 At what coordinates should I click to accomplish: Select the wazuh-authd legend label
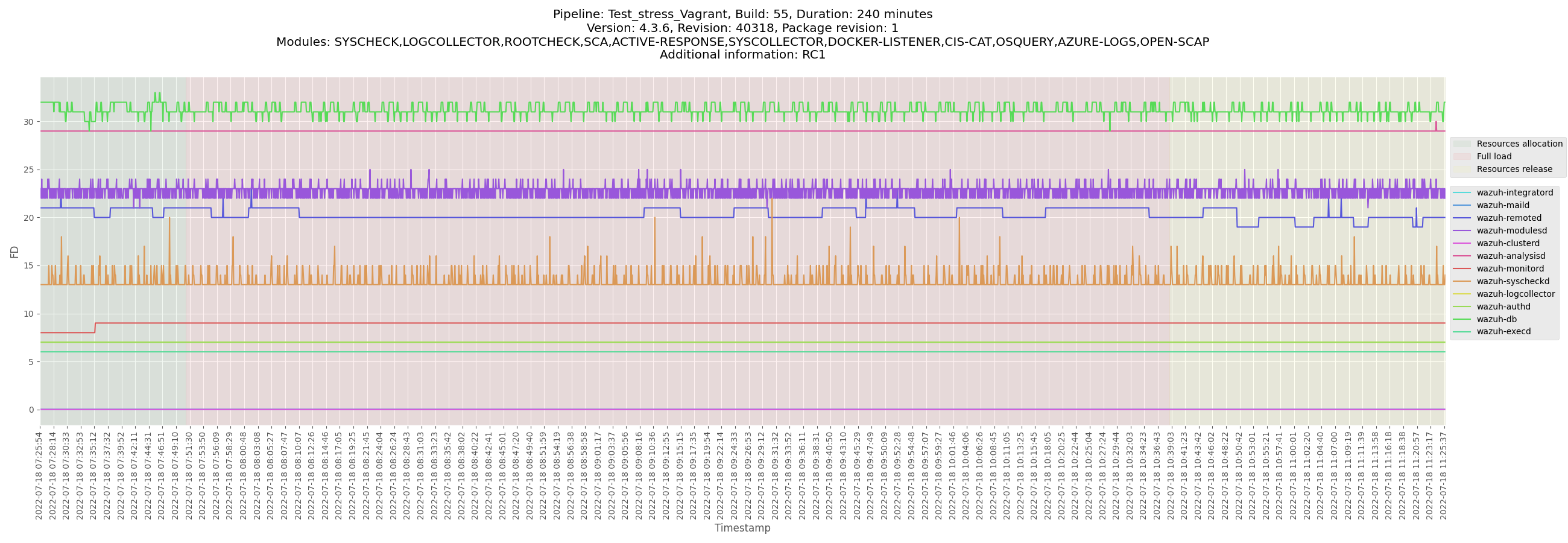click(1503, 307)
